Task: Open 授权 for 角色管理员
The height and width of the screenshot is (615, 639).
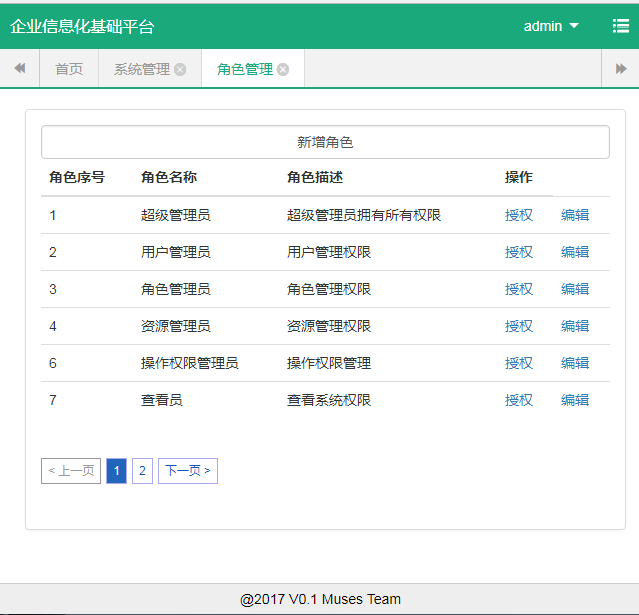Action: (519, 289)
